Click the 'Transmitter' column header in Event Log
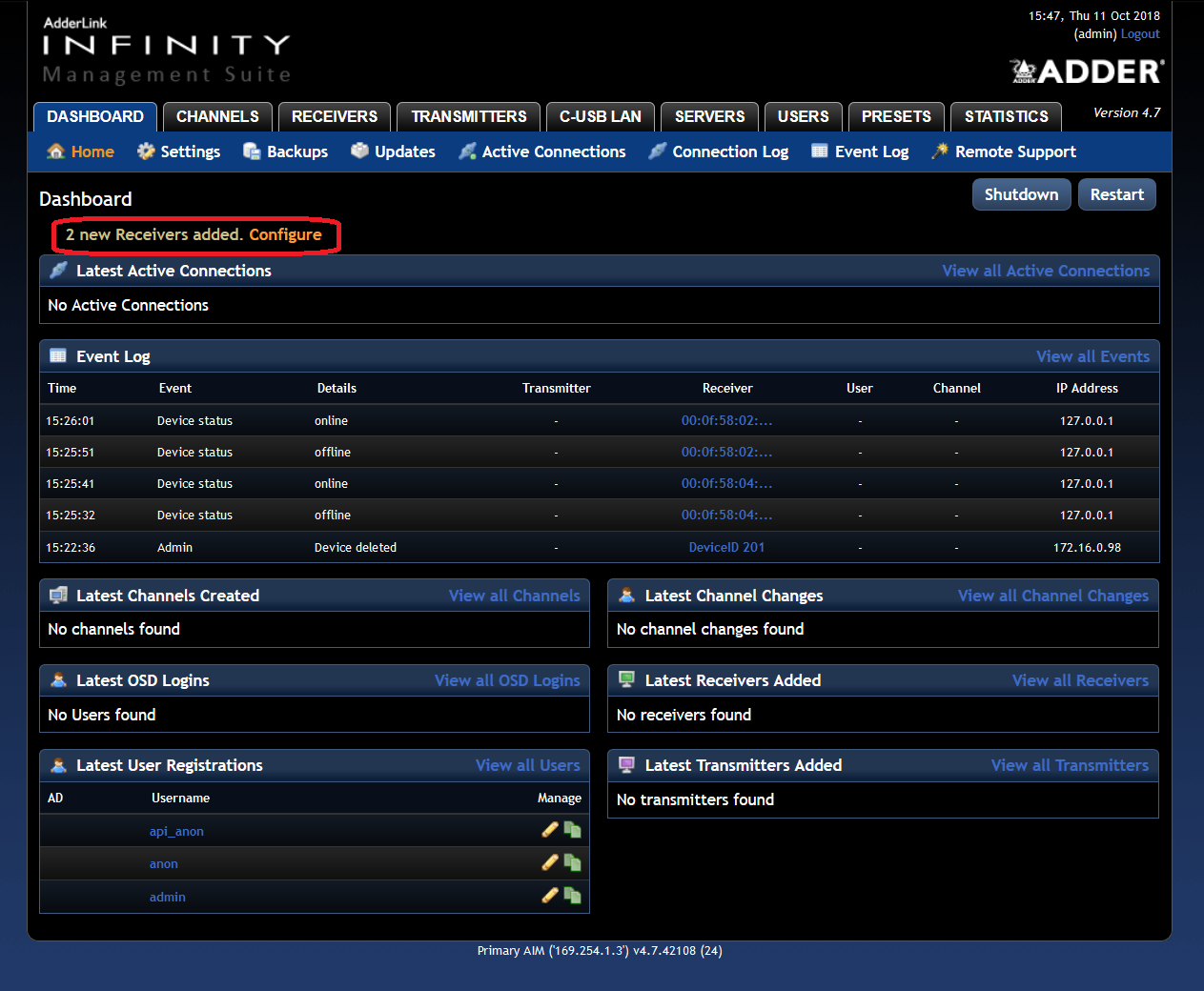This screenshot has width=1204, height=991. [x=557, y=388]
